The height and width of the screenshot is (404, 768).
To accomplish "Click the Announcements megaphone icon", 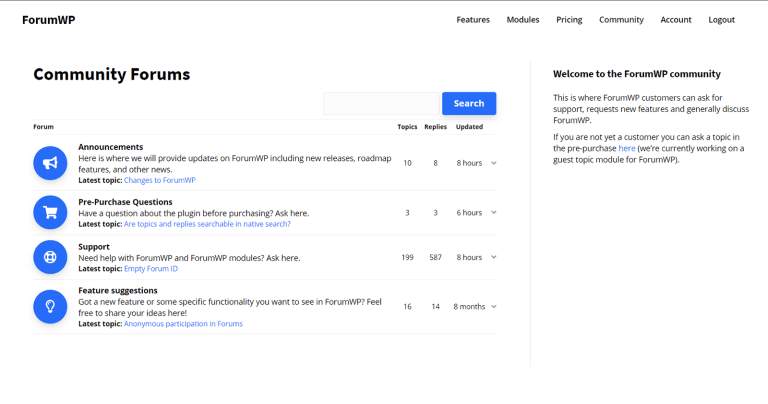I will [50, 163].
